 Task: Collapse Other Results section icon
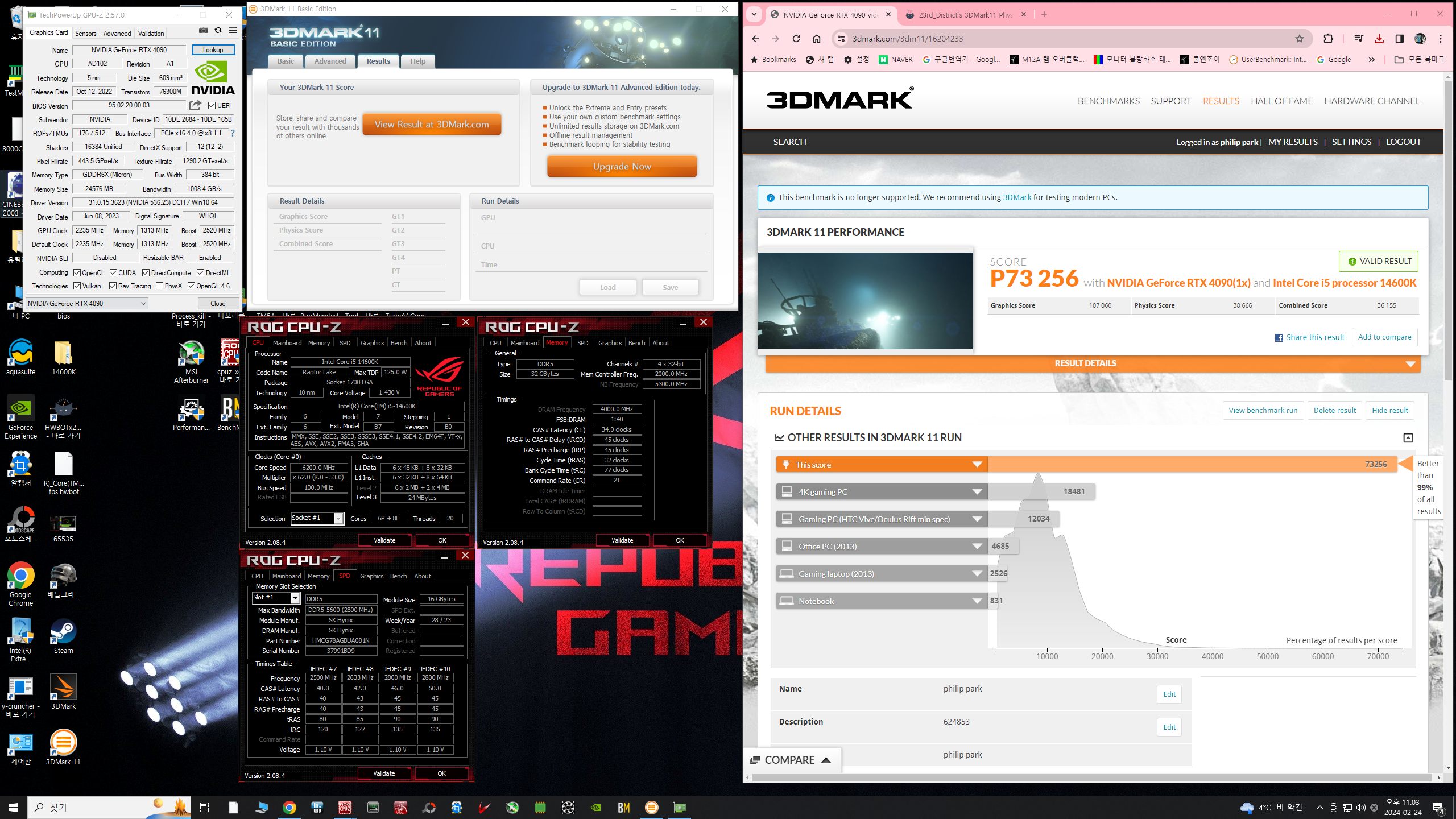point(1408,437)
